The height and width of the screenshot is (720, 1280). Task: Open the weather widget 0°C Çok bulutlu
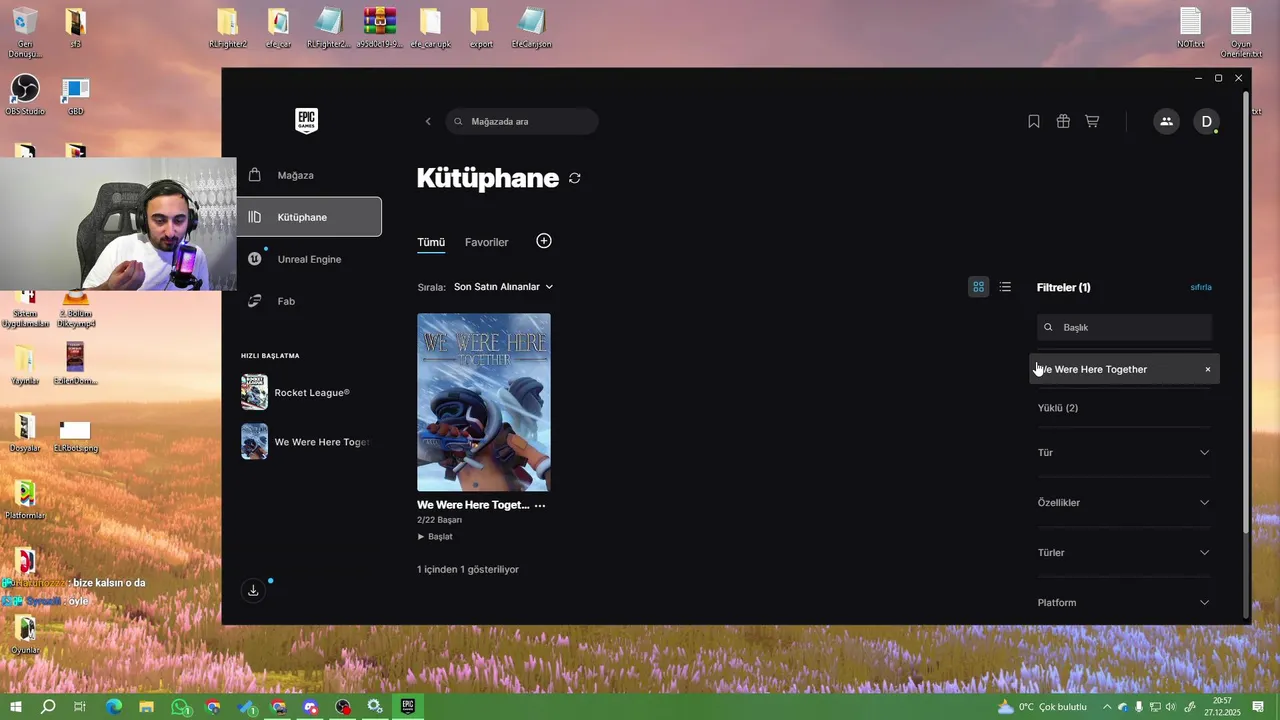[1041, 707]
